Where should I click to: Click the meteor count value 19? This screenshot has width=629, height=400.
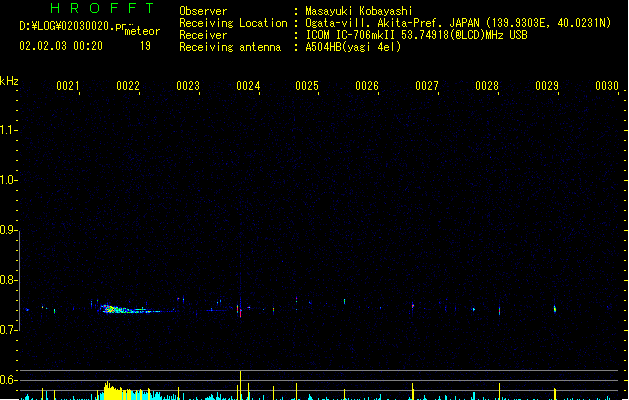[x=145, y=46]
